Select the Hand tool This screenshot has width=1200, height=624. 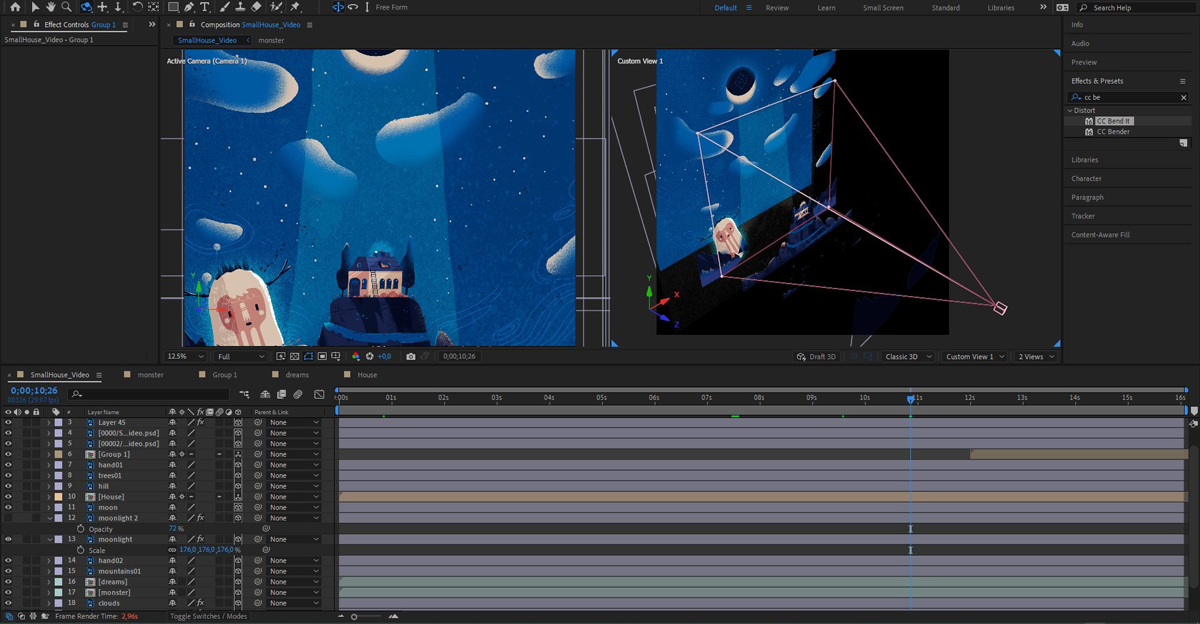[x=50, y=7]
